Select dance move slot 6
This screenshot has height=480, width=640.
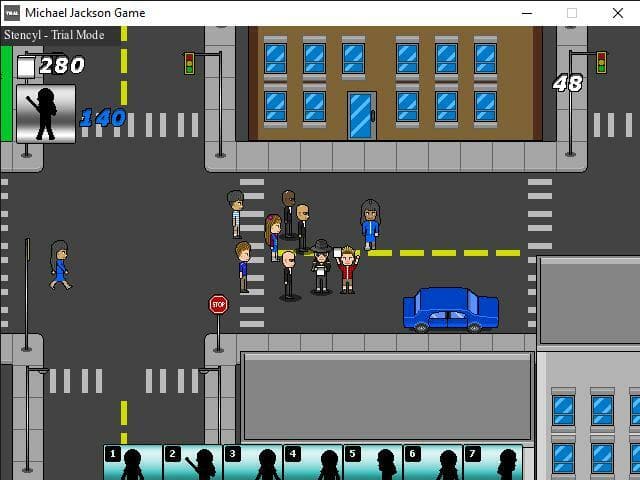coord(433,462)
